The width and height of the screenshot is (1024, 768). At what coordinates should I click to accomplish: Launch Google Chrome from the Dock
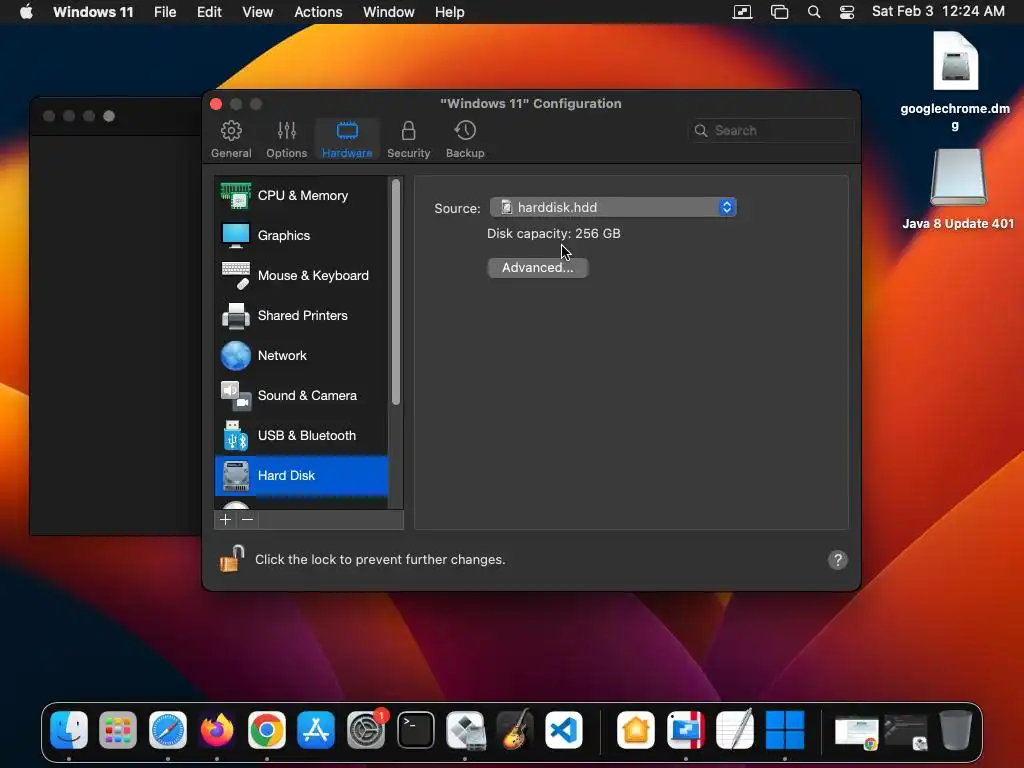point(266,729)
